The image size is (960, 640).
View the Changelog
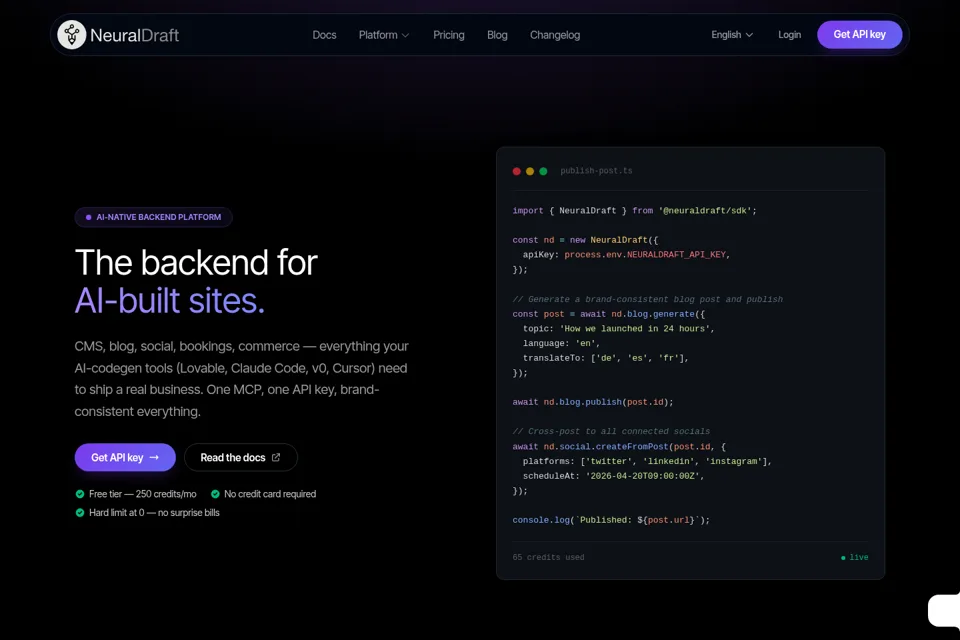(x=555, y=35)
